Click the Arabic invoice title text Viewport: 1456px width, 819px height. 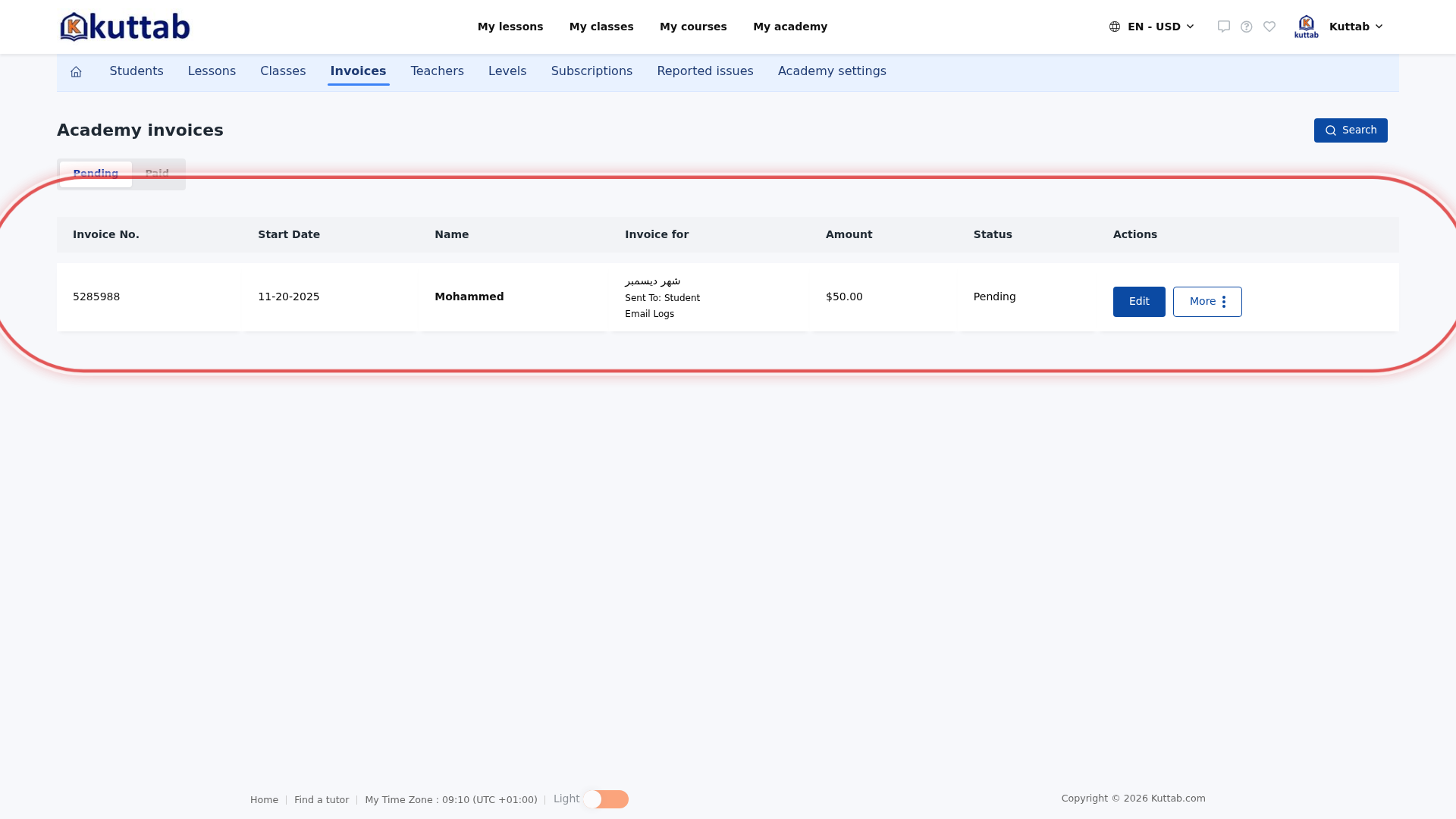[x=652, y=281]
